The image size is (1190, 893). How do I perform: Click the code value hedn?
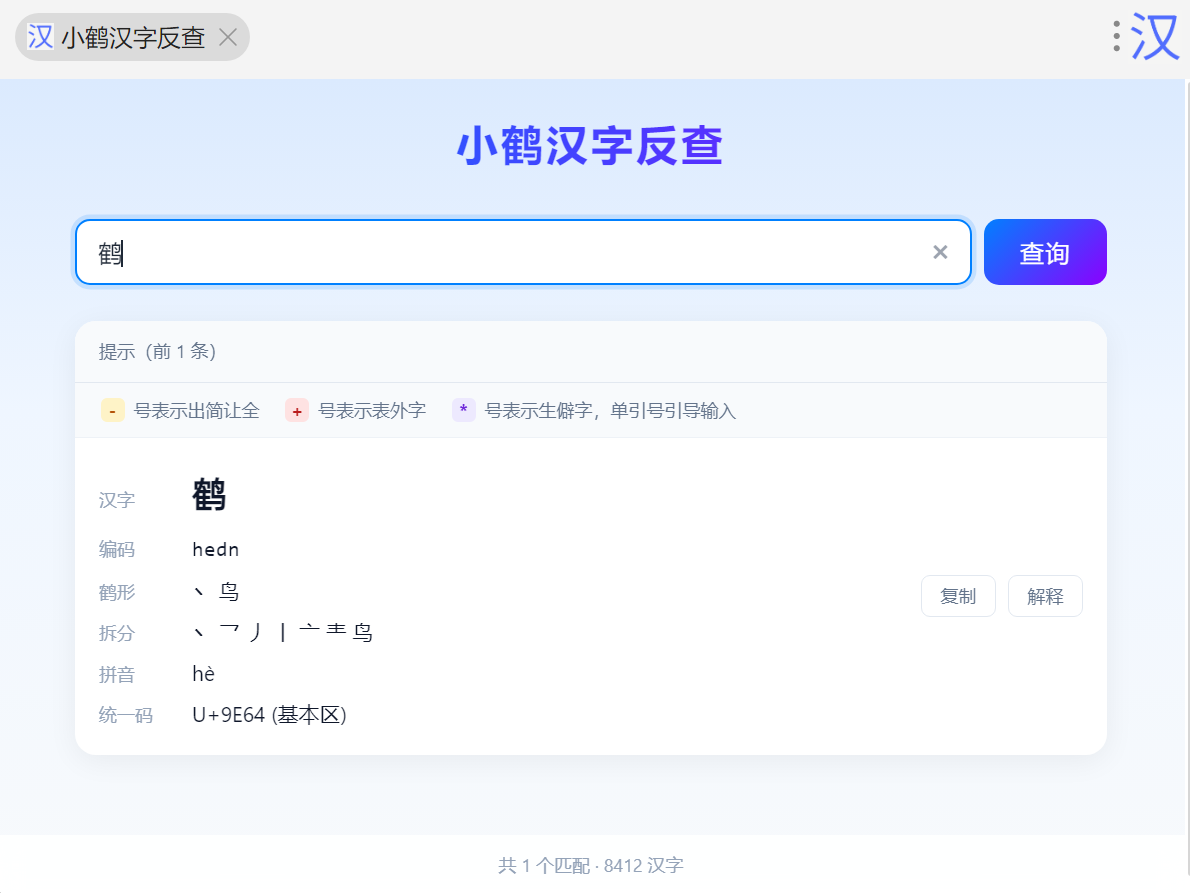coord(216,549)
